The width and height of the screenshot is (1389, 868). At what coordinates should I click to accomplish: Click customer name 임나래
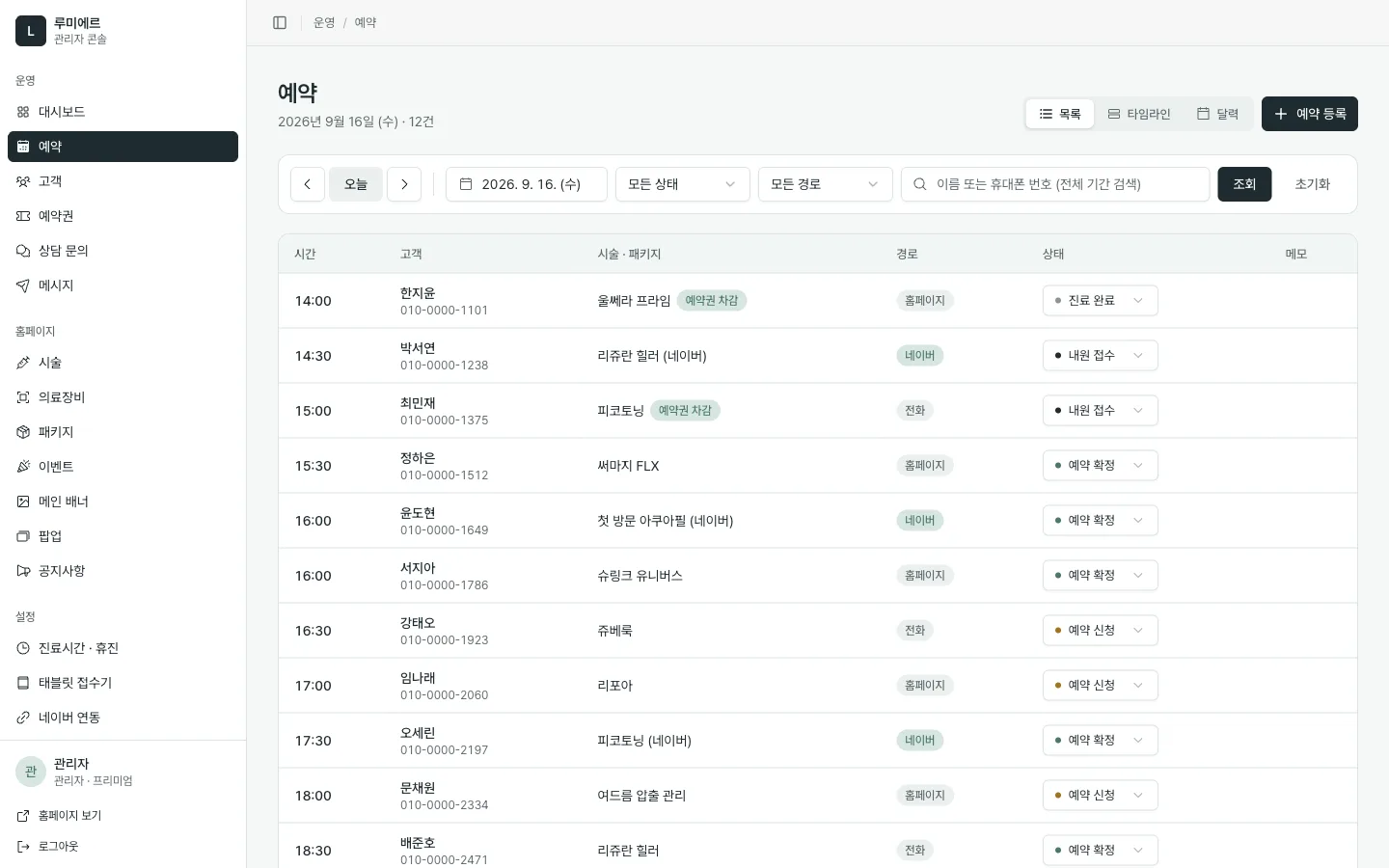coord(418,677)
